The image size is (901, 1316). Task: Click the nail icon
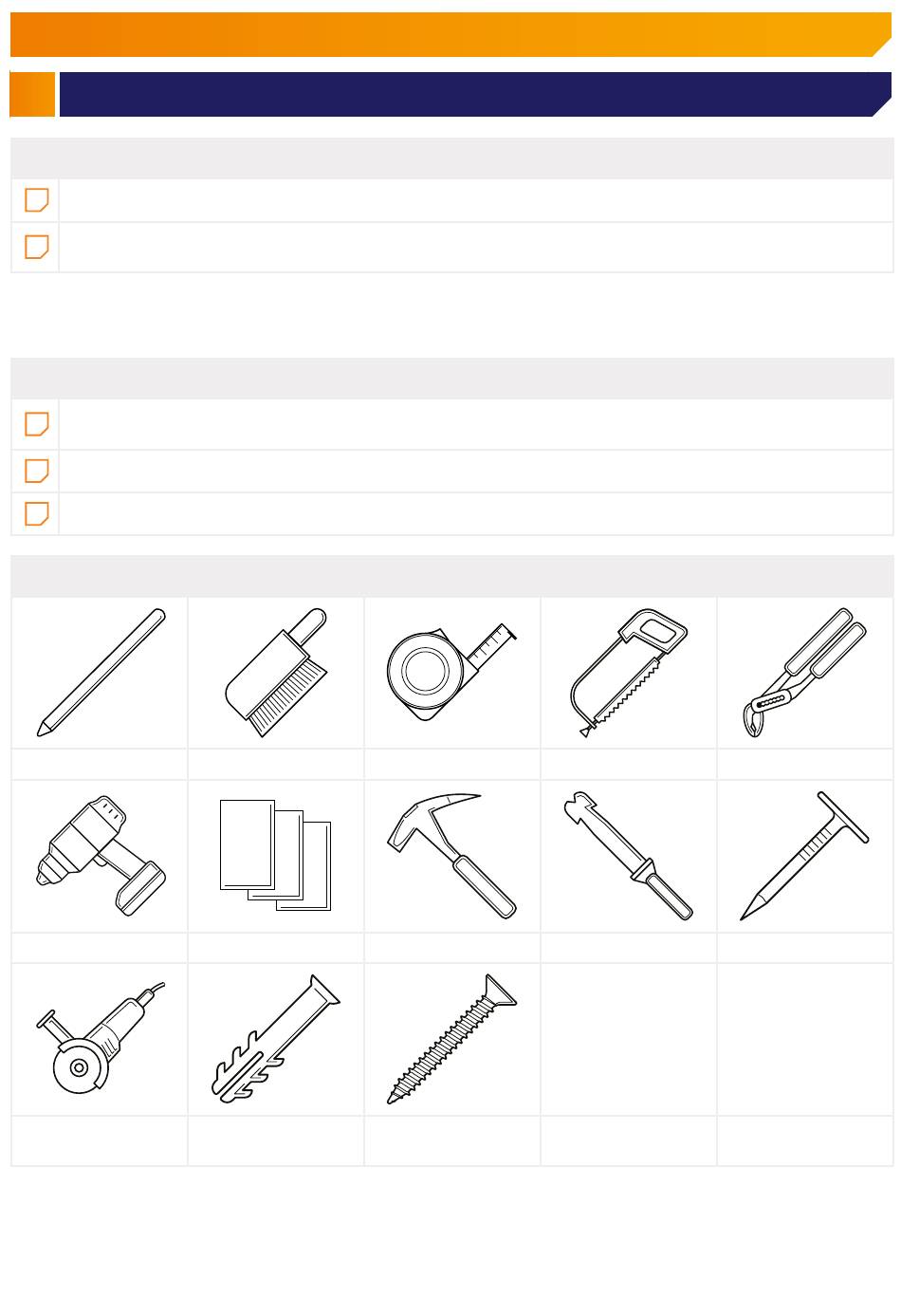[804, 856]
